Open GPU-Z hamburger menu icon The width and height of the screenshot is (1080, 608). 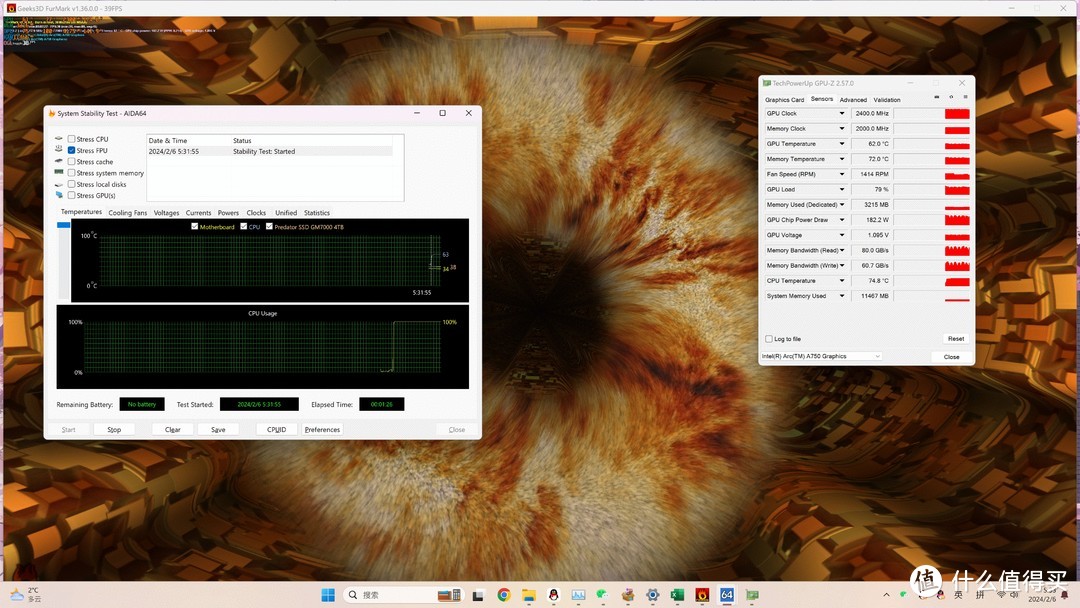coord(965,97)
